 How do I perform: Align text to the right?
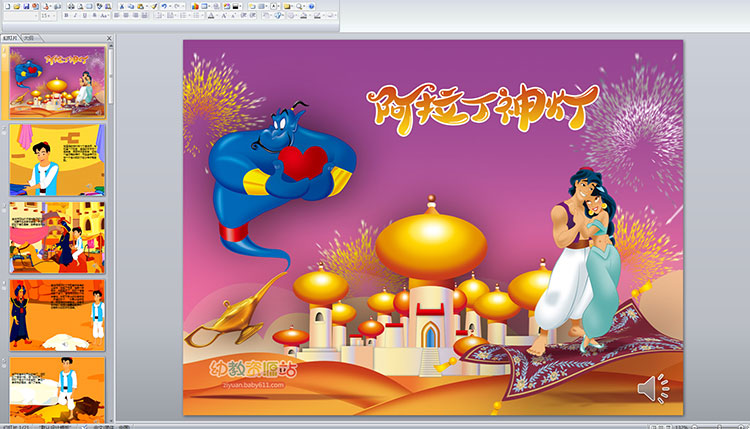click(135, 15)
